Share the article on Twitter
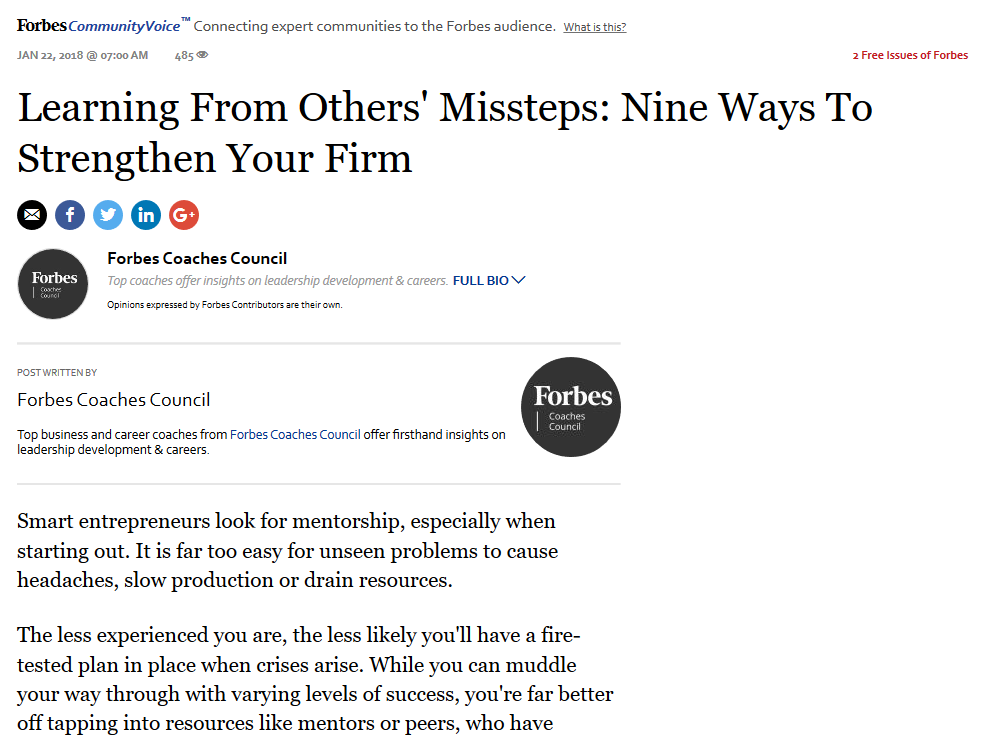 pos(108,215)
